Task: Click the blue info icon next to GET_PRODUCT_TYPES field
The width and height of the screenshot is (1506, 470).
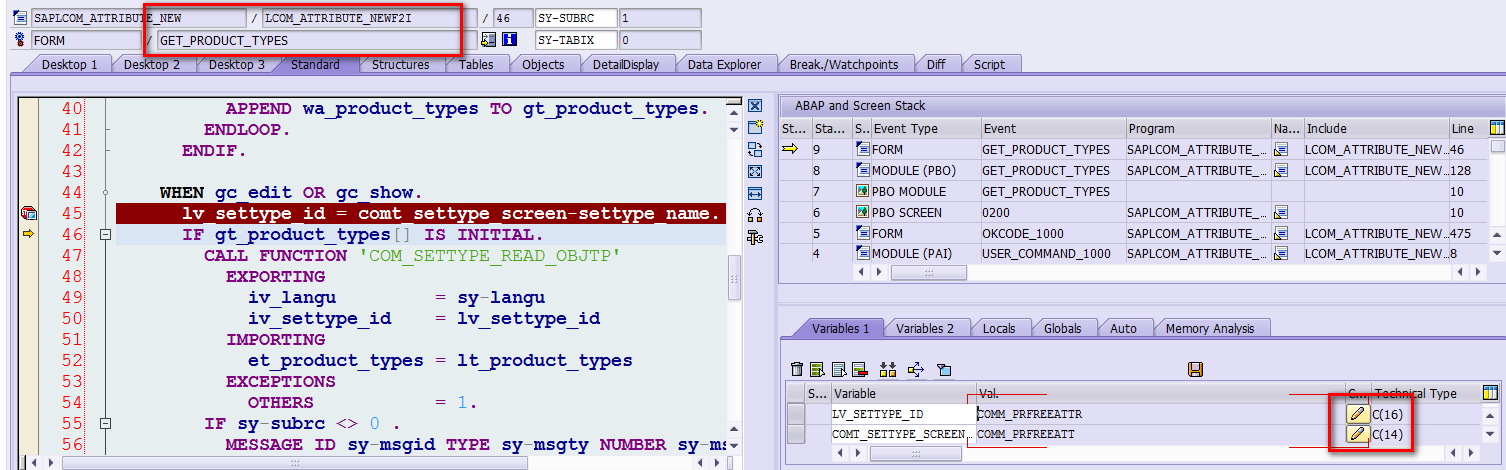Action: (x=509, y=40)
